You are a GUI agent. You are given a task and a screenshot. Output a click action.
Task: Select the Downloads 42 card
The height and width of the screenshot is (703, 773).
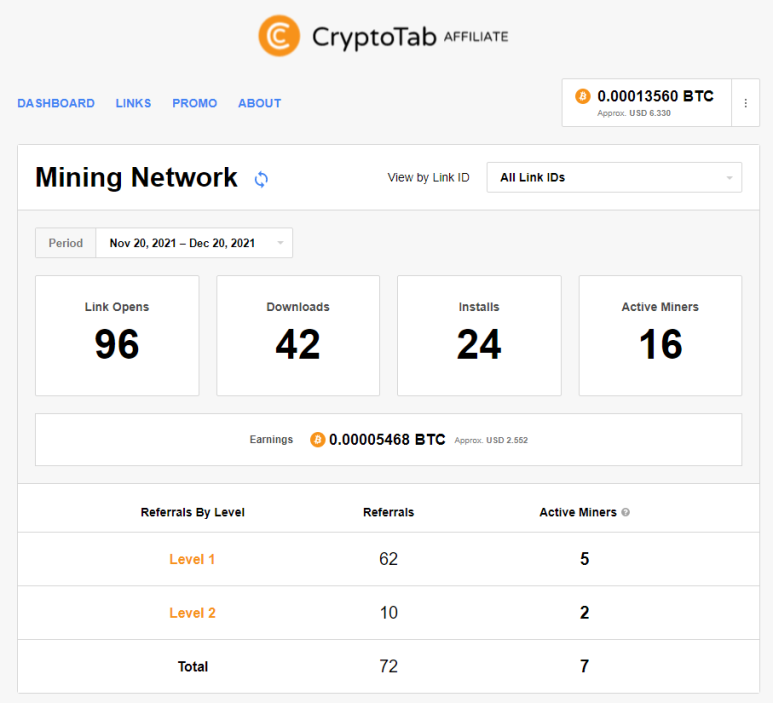tap(298, 335)
